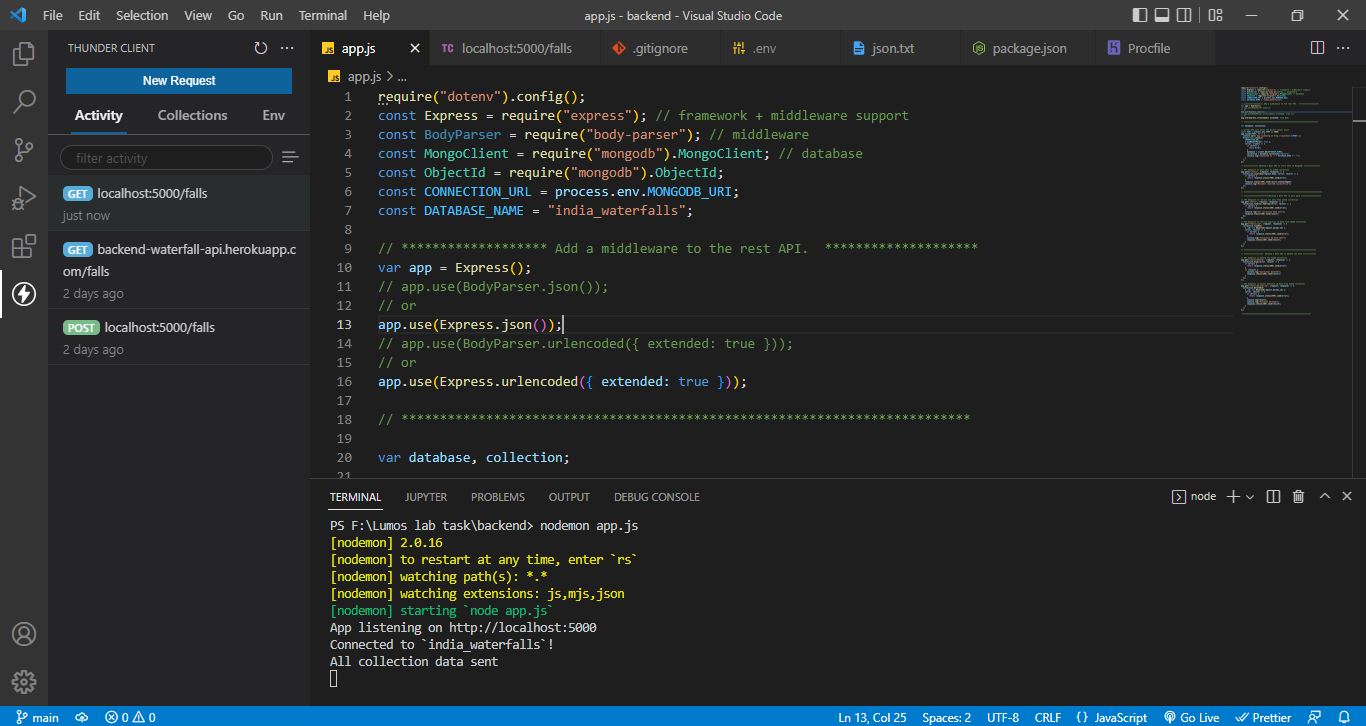Image resolution: width=1366 pixels, height=726 pixels.
Task: Switch to Collections tab in Thunder Client
Action: 192,115
